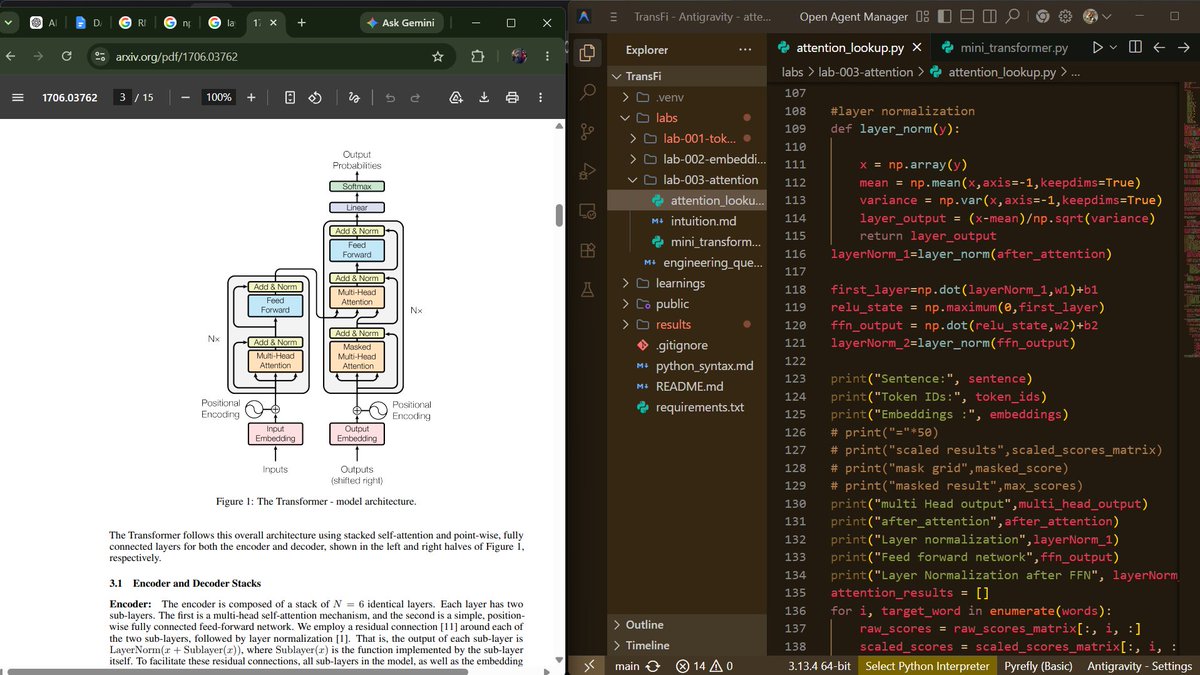This screenshot has height=675, width=1200.
Task: Open Source Control view in activity bar
Action: click(588, 131)
